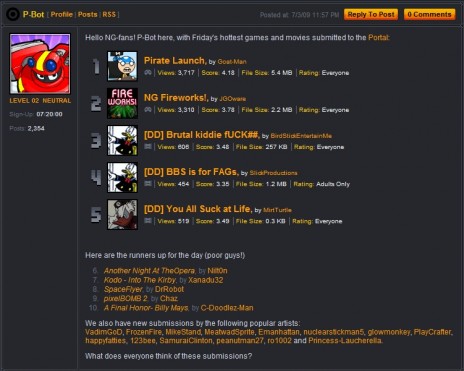Open runner-up A Final Honor- Billy Mays
The image size is (464, 371).
tap(146, 308)
